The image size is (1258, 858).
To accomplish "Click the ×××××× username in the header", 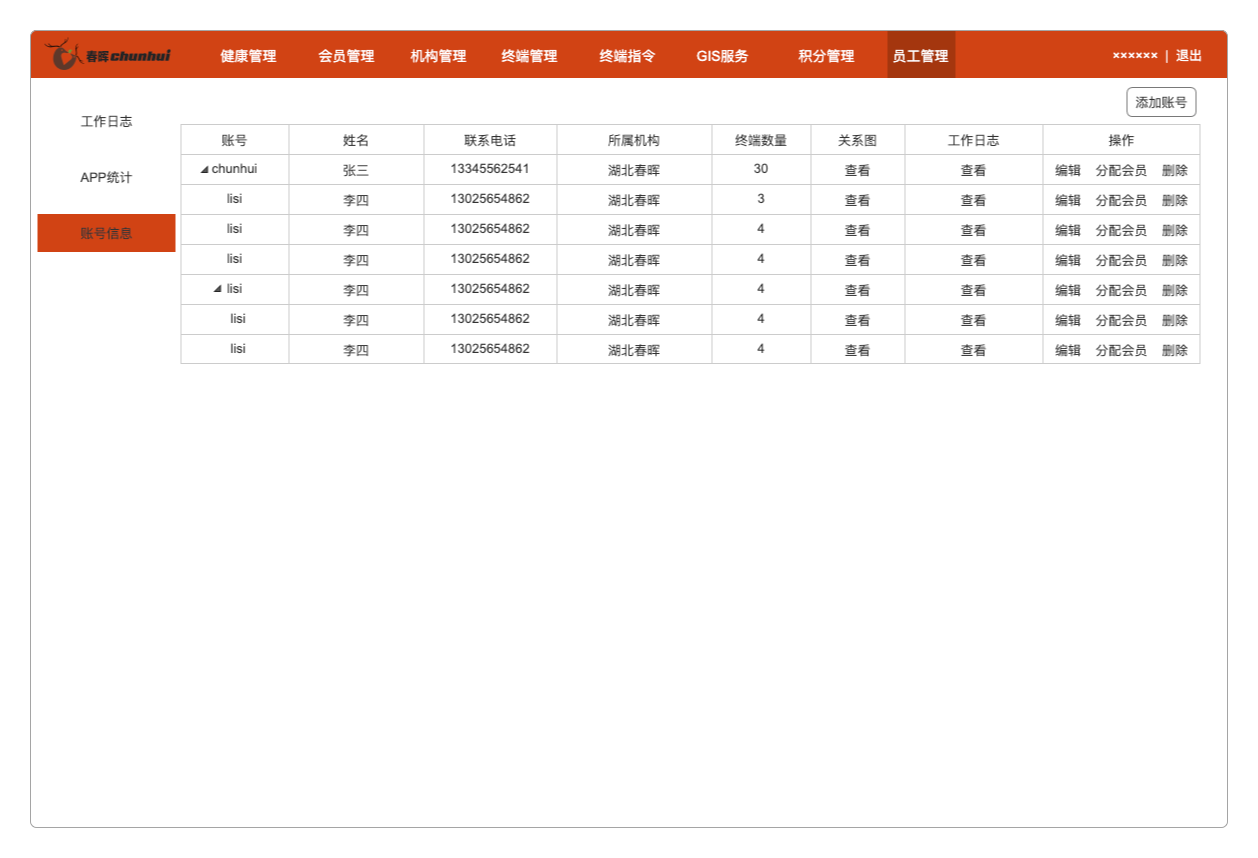I will click(x=1135, y=56).
